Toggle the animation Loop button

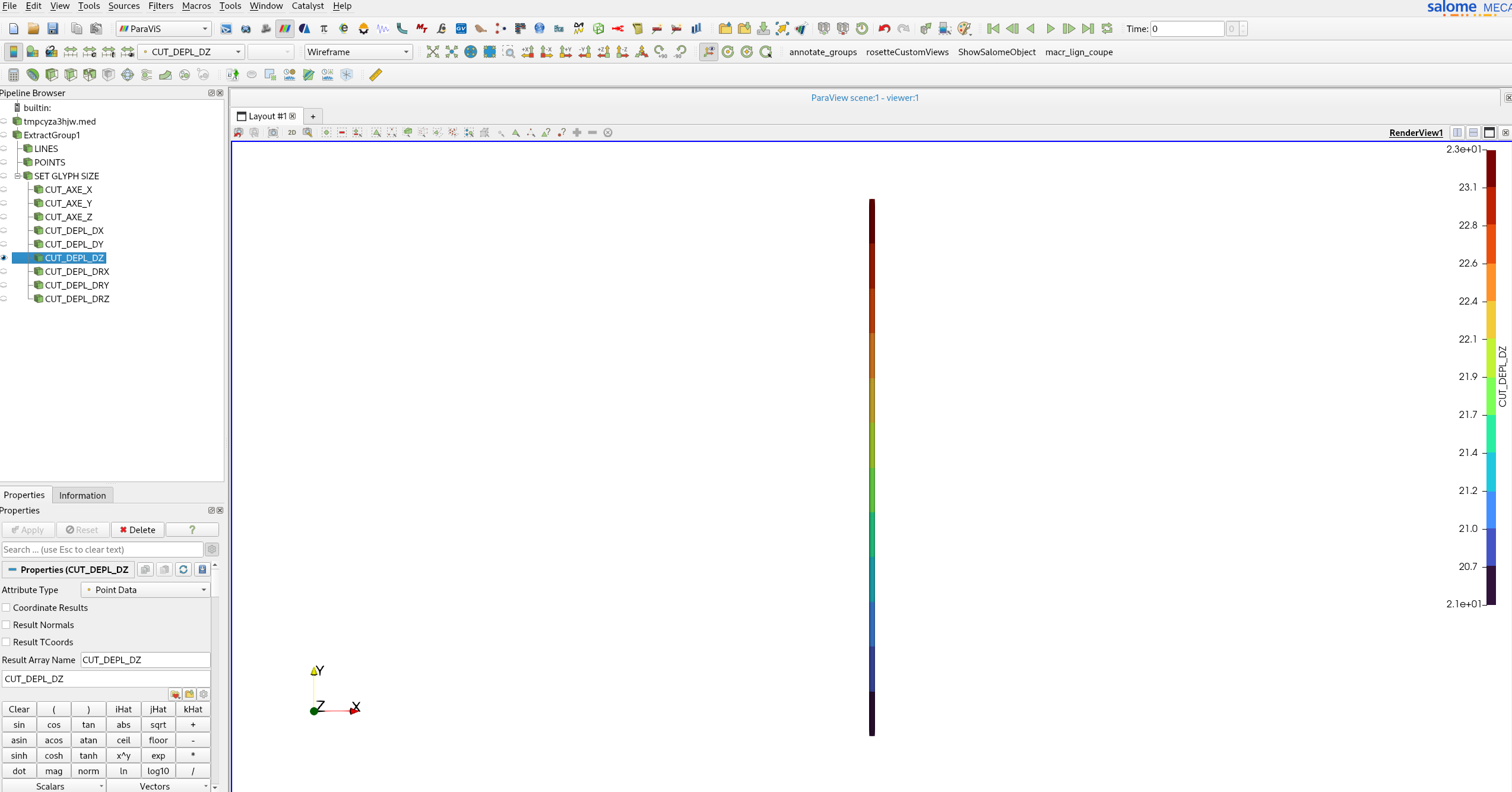click(1107, 28)
